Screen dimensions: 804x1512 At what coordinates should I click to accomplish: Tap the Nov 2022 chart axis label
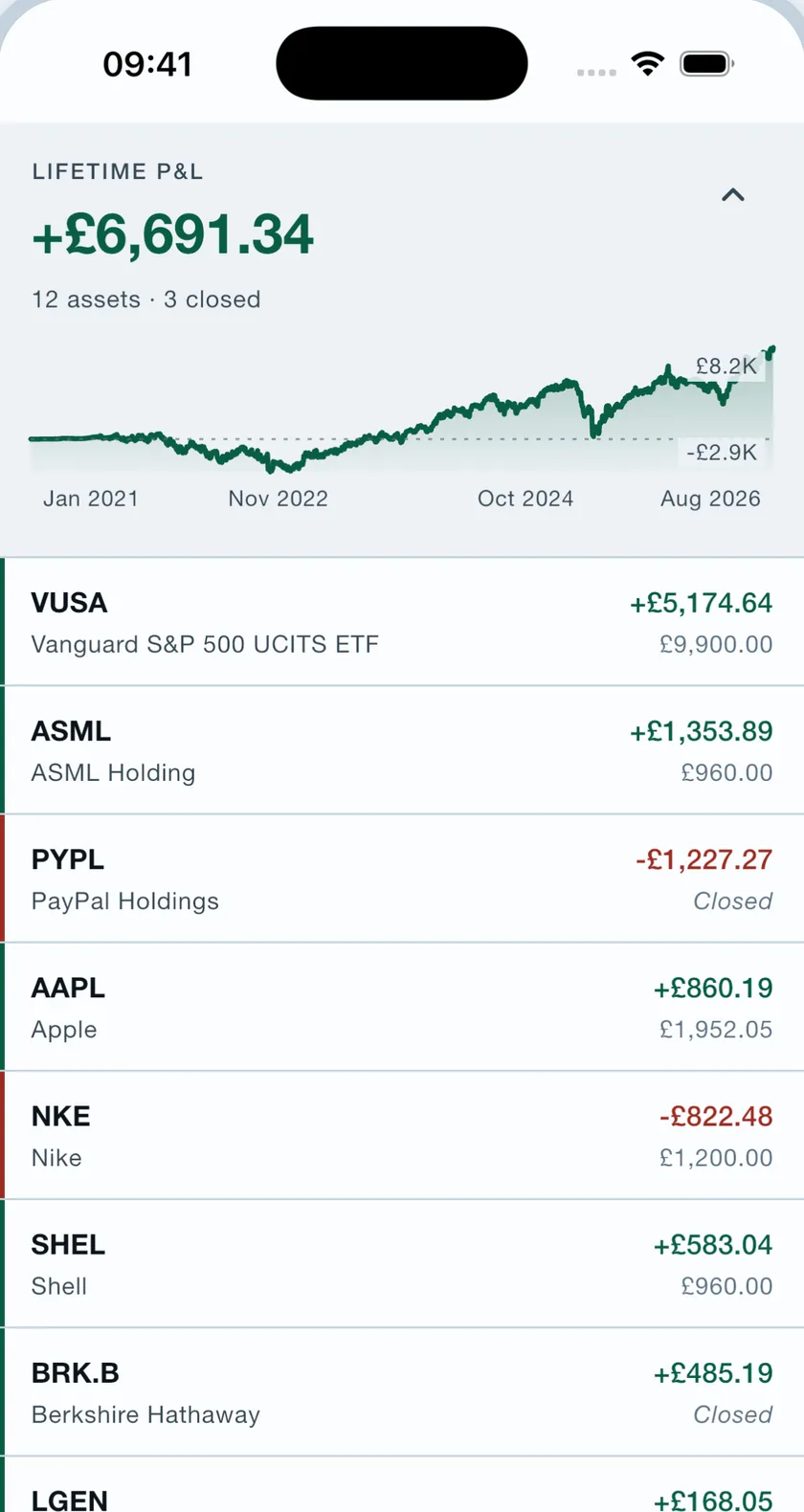click(x=278, y=499)
